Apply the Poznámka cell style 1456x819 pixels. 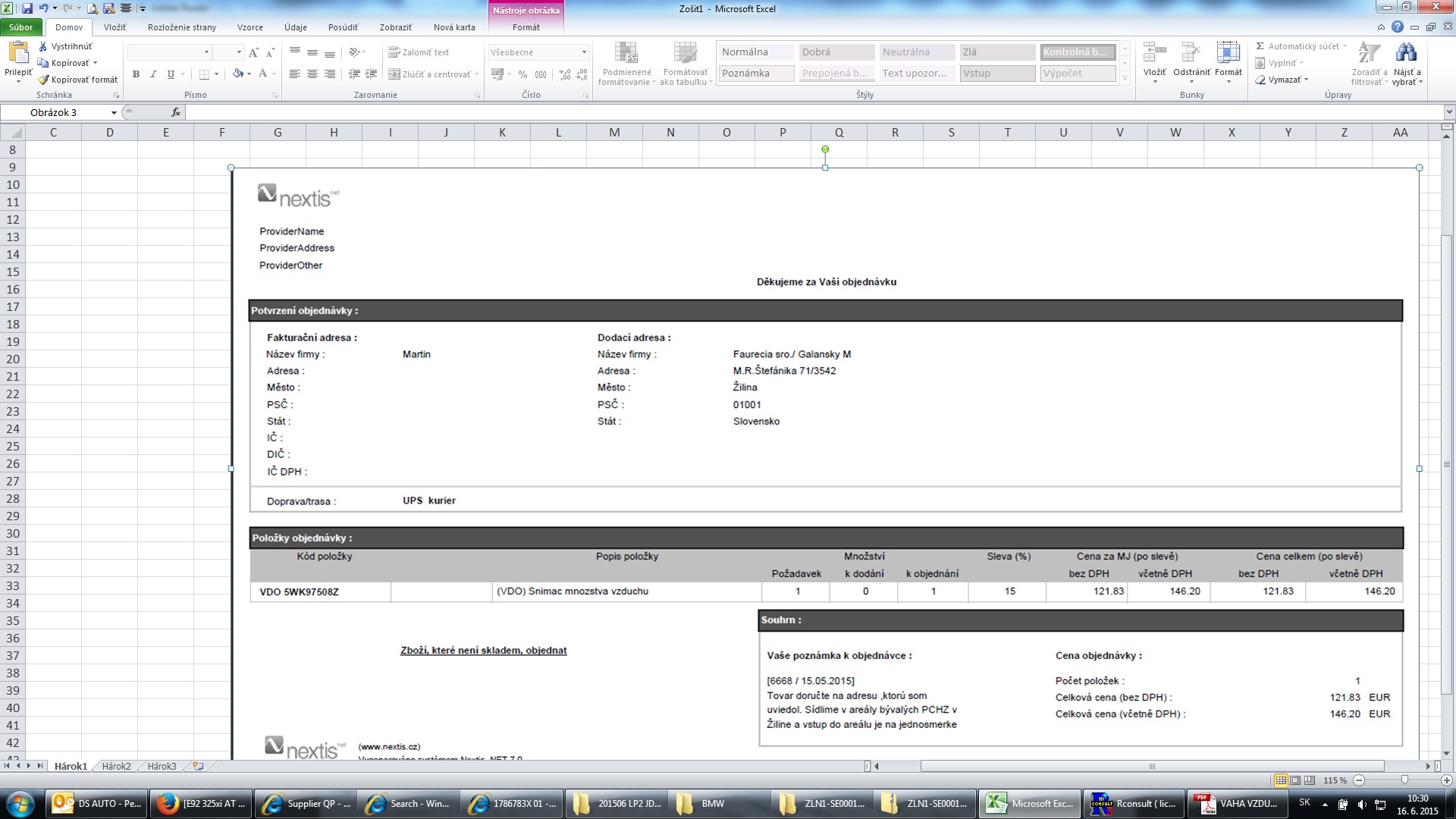(x=755, y=74)
